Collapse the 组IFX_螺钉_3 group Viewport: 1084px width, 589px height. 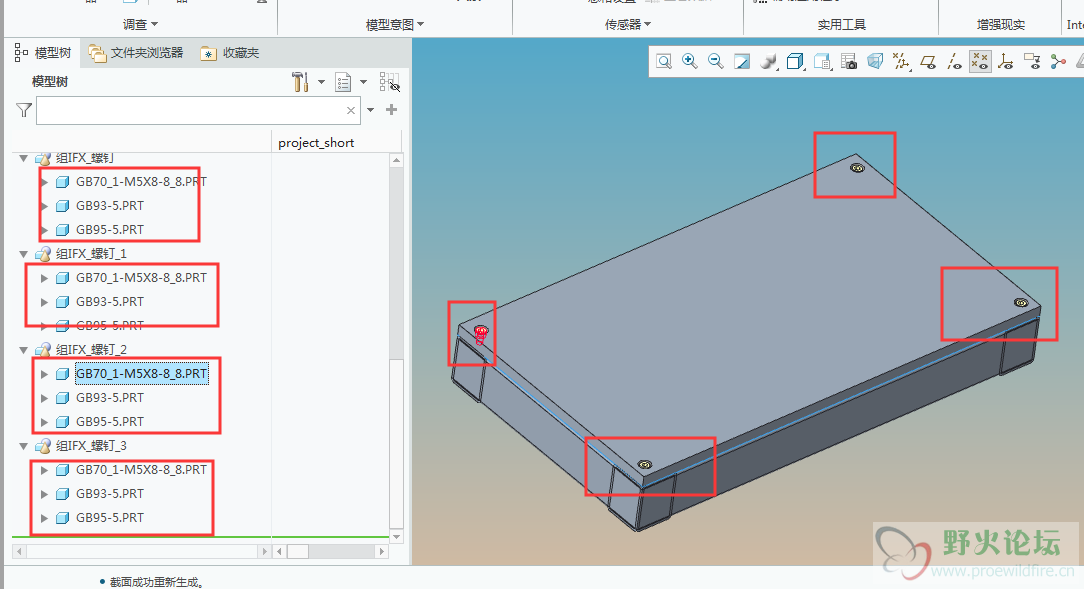24,446
